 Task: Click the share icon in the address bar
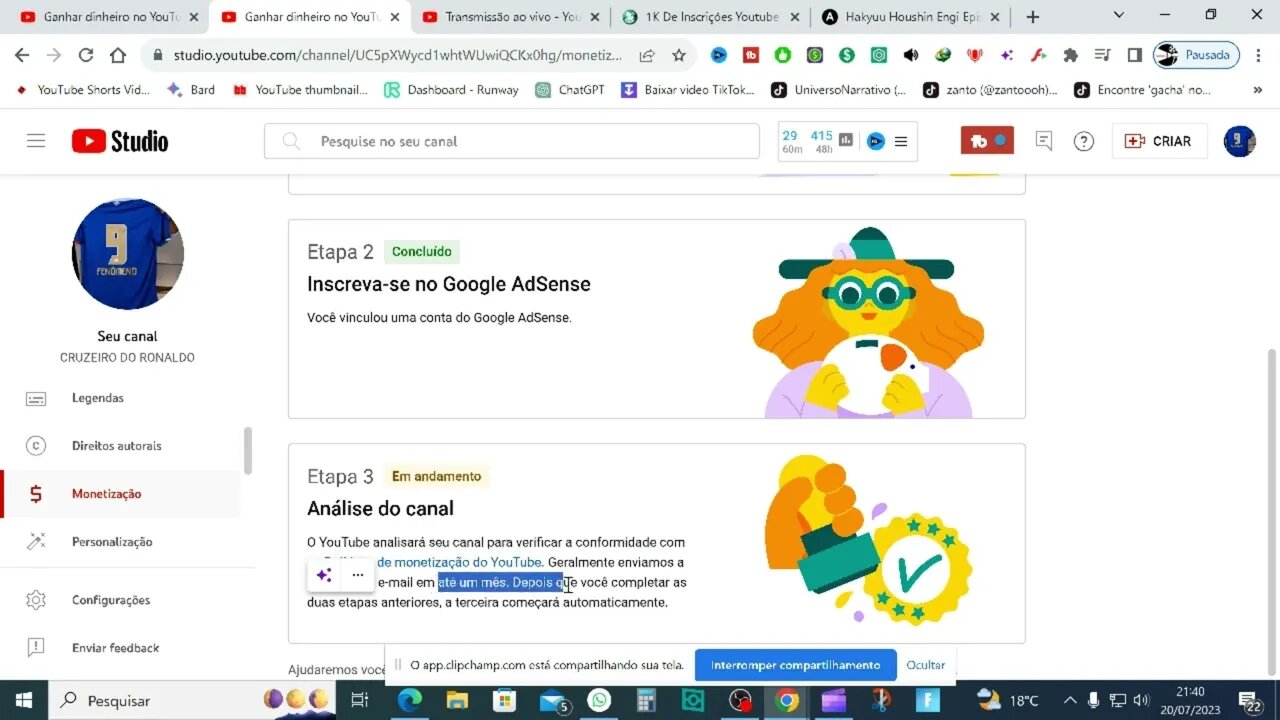click(x=647, y=56)
